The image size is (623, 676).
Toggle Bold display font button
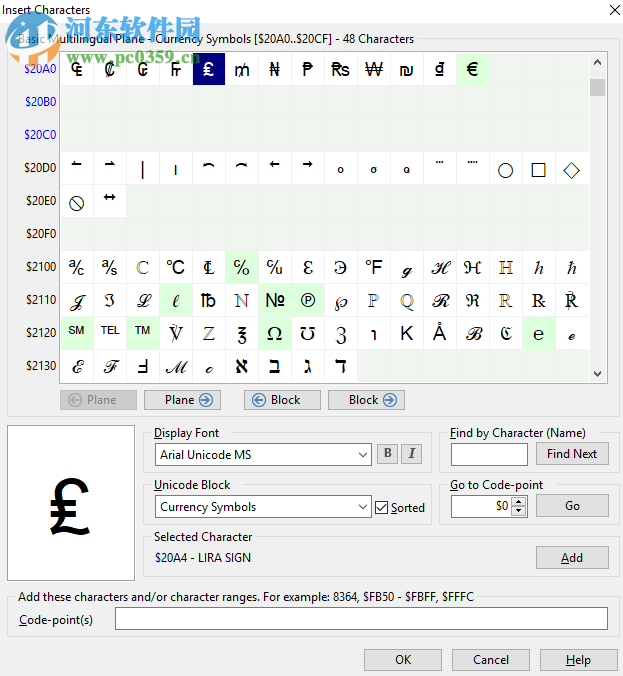388,454
